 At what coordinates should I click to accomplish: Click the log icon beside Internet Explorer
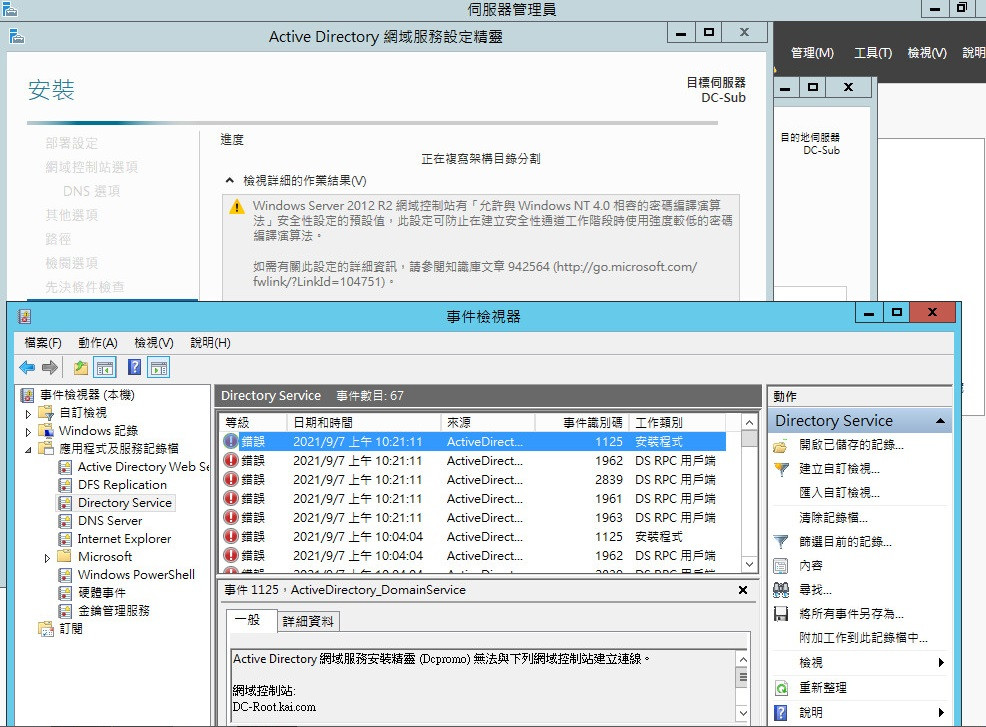tap(65, 539)
